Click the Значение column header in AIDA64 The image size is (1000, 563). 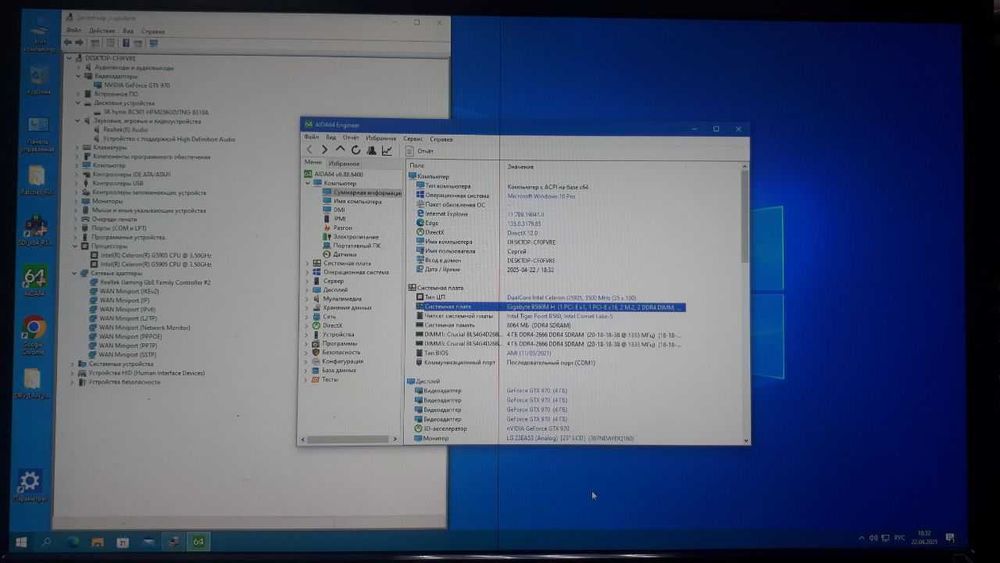520,167
